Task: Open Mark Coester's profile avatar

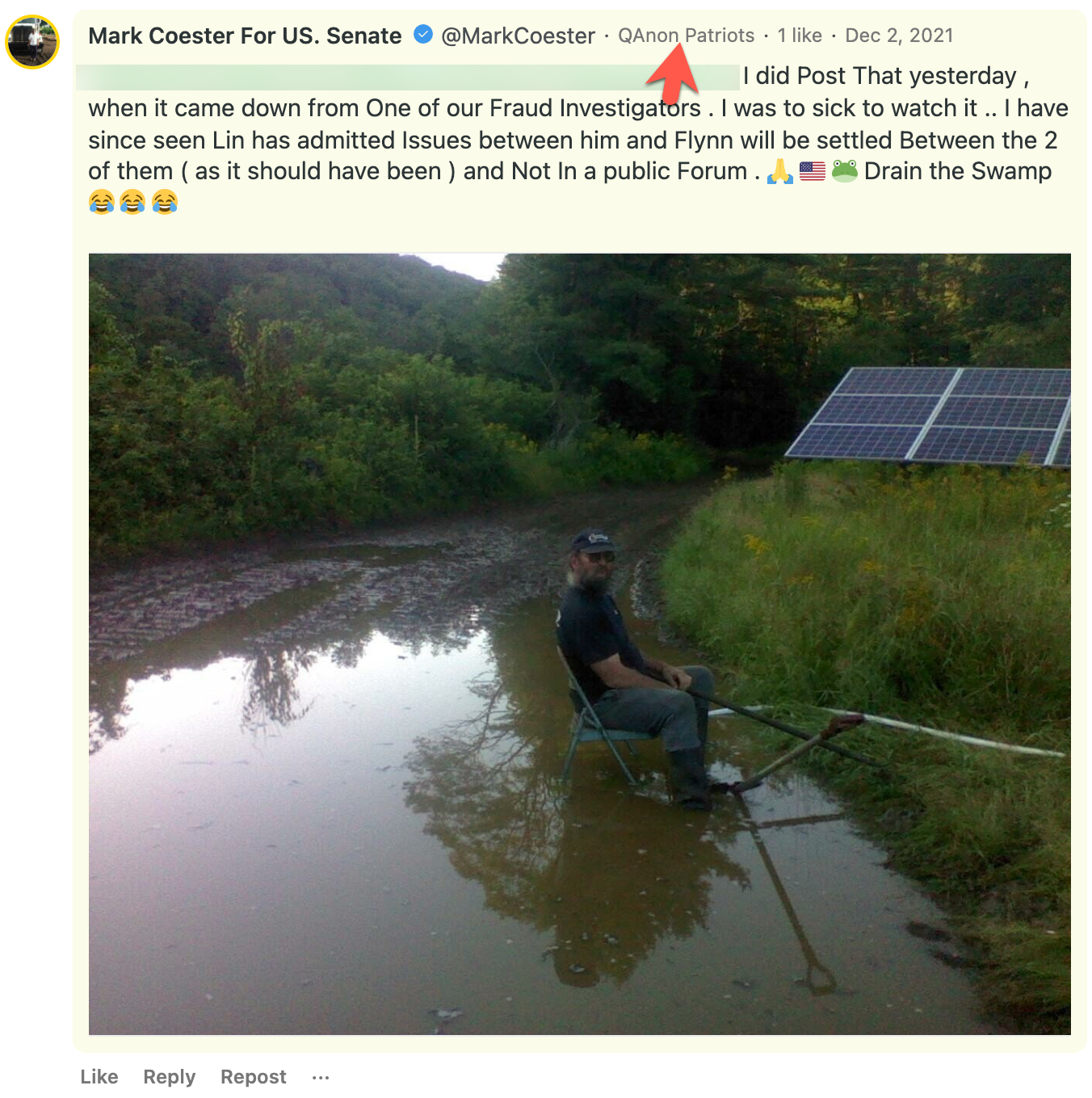Action: (32, 41)
